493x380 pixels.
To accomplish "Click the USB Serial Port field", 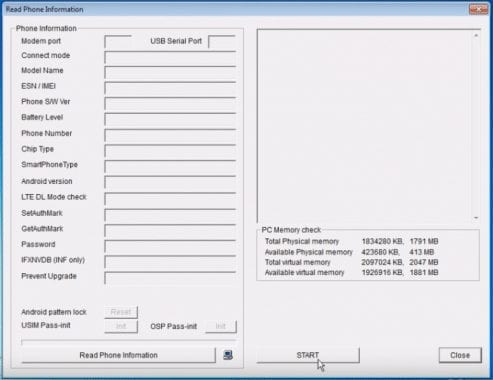I will [222, 42].
